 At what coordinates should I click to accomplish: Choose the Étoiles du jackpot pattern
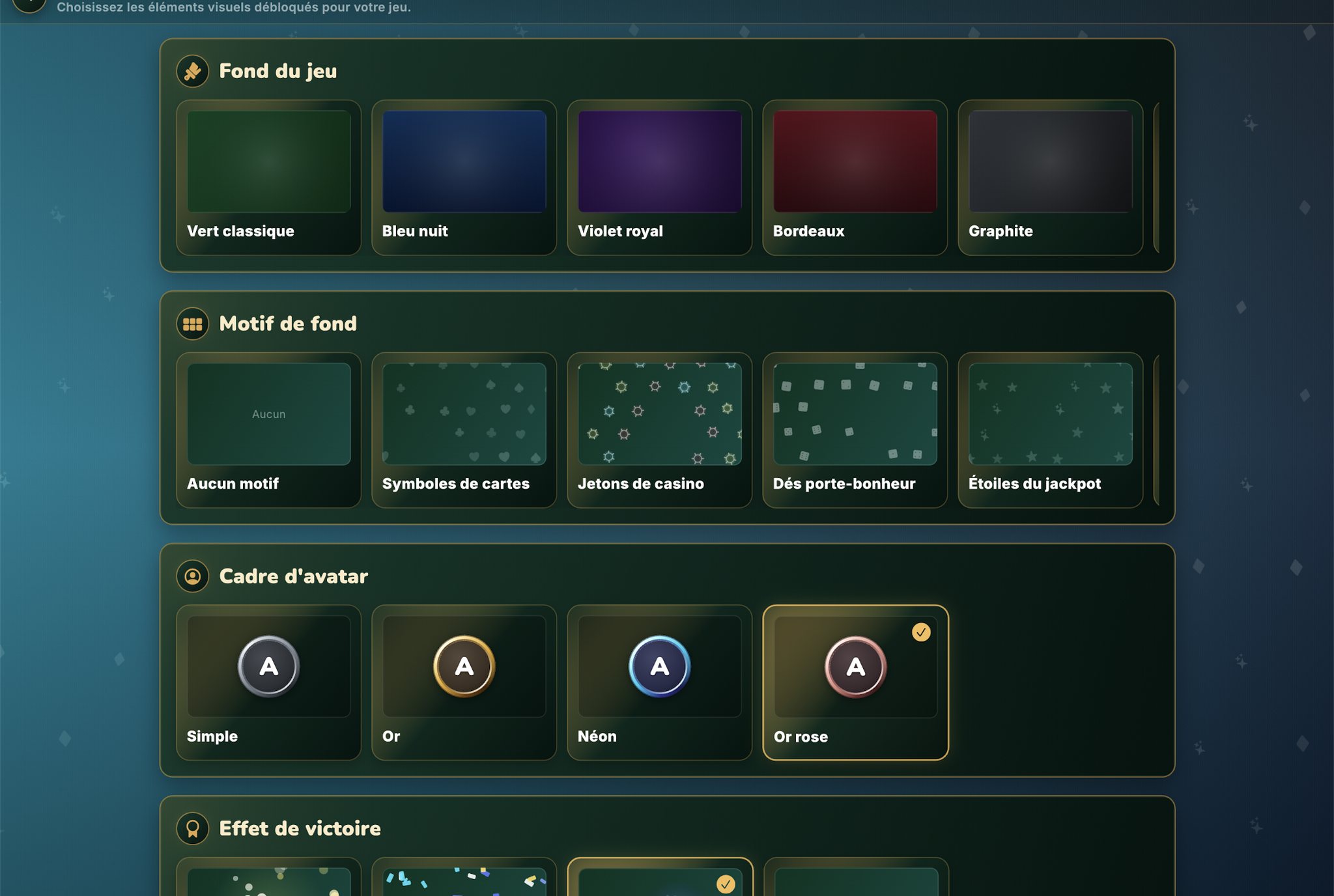point(1050,430)
